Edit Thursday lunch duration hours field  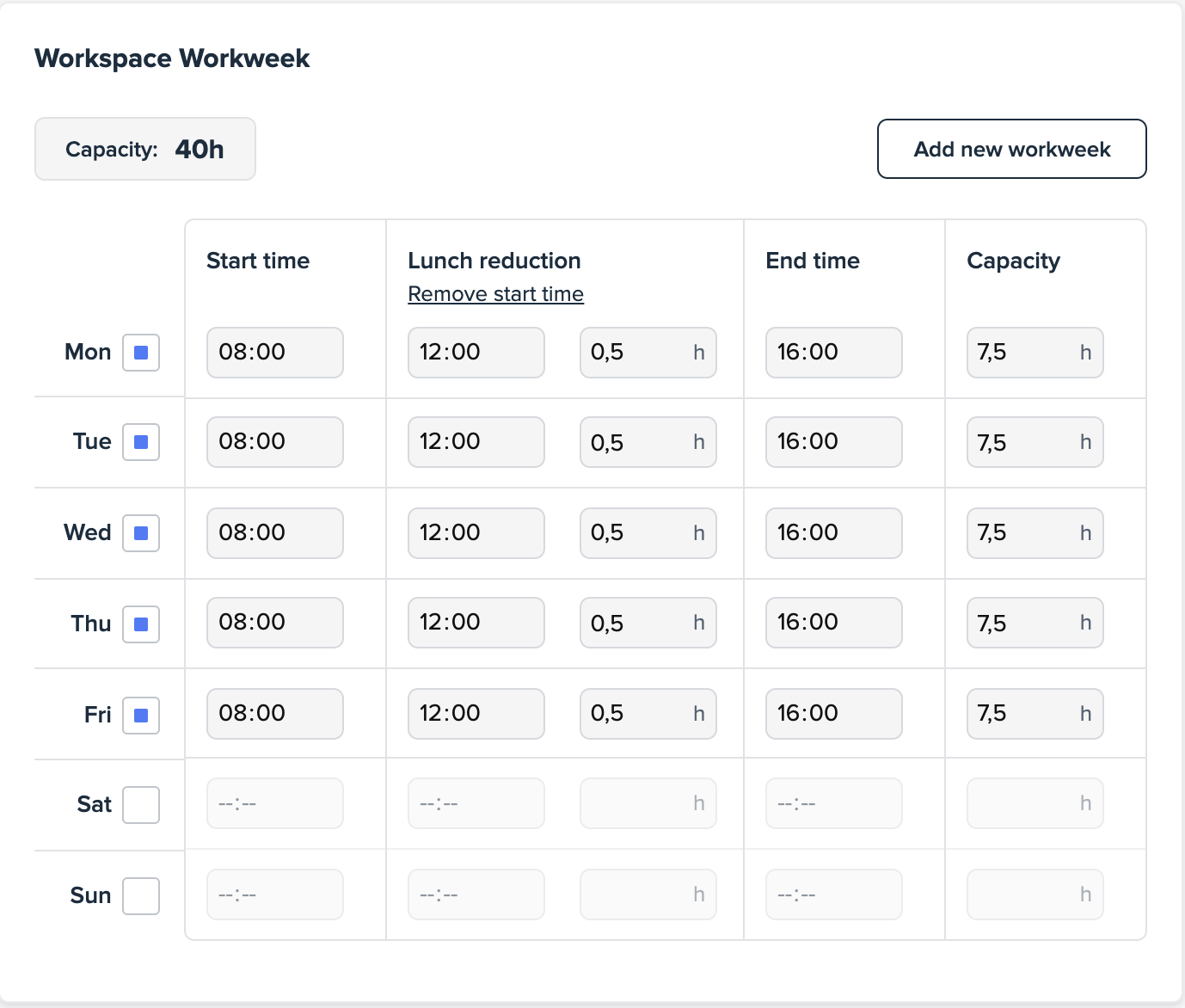point(638,624)
